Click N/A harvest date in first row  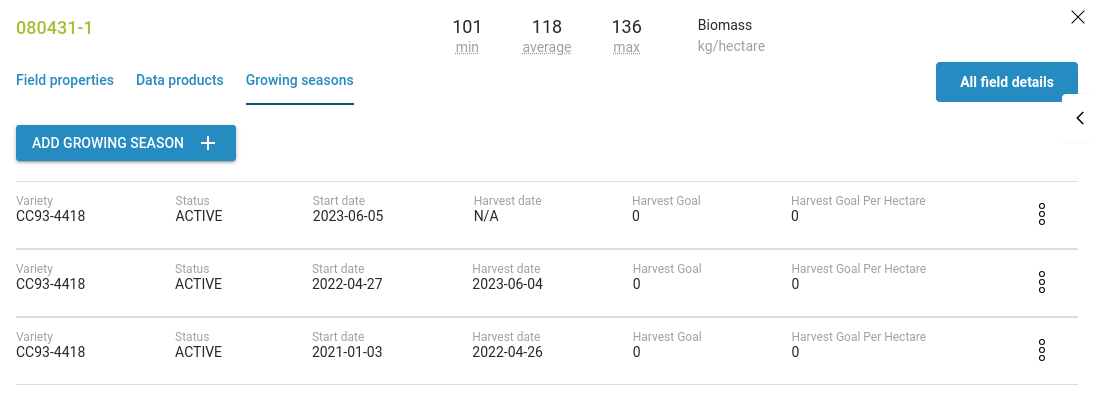[486, 216]
